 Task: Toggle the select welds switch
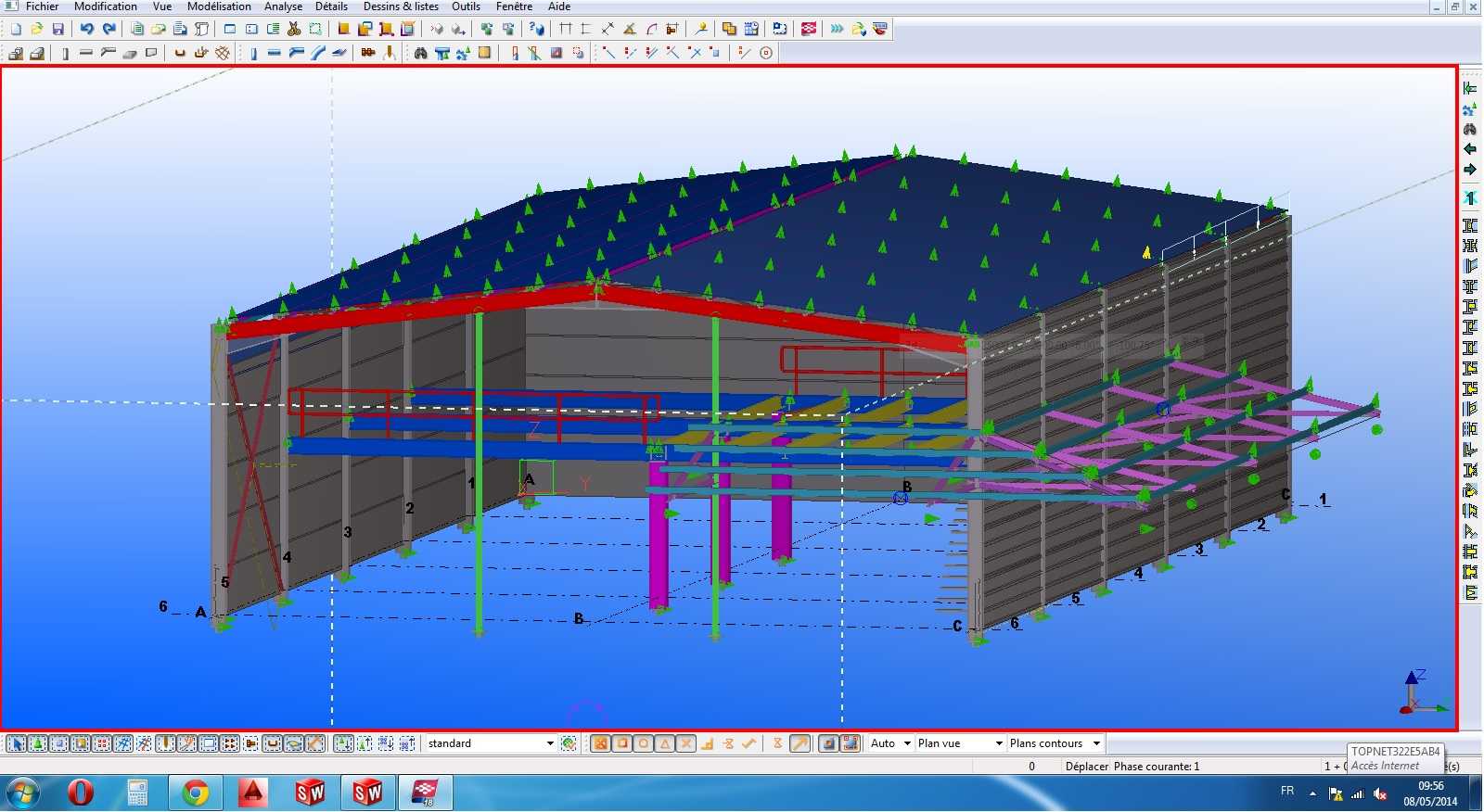click(x=166, y=743)
